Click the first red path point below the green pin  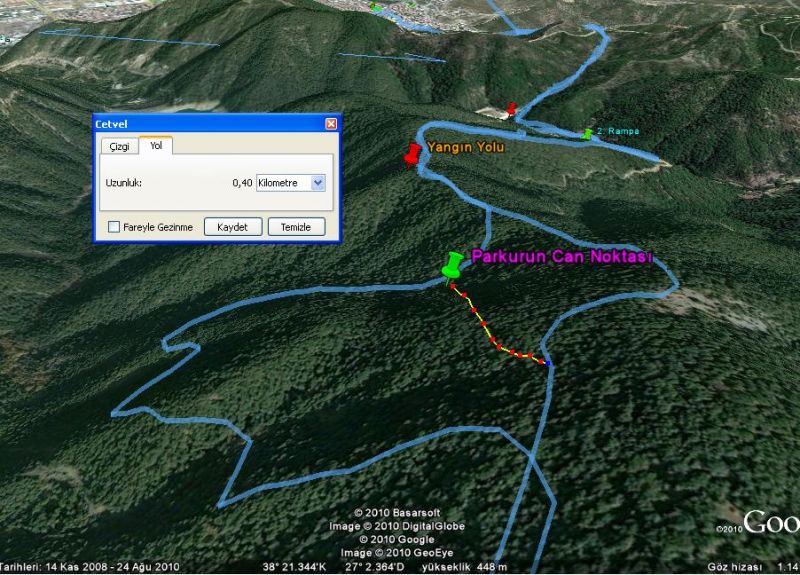(x=453, y=286)
